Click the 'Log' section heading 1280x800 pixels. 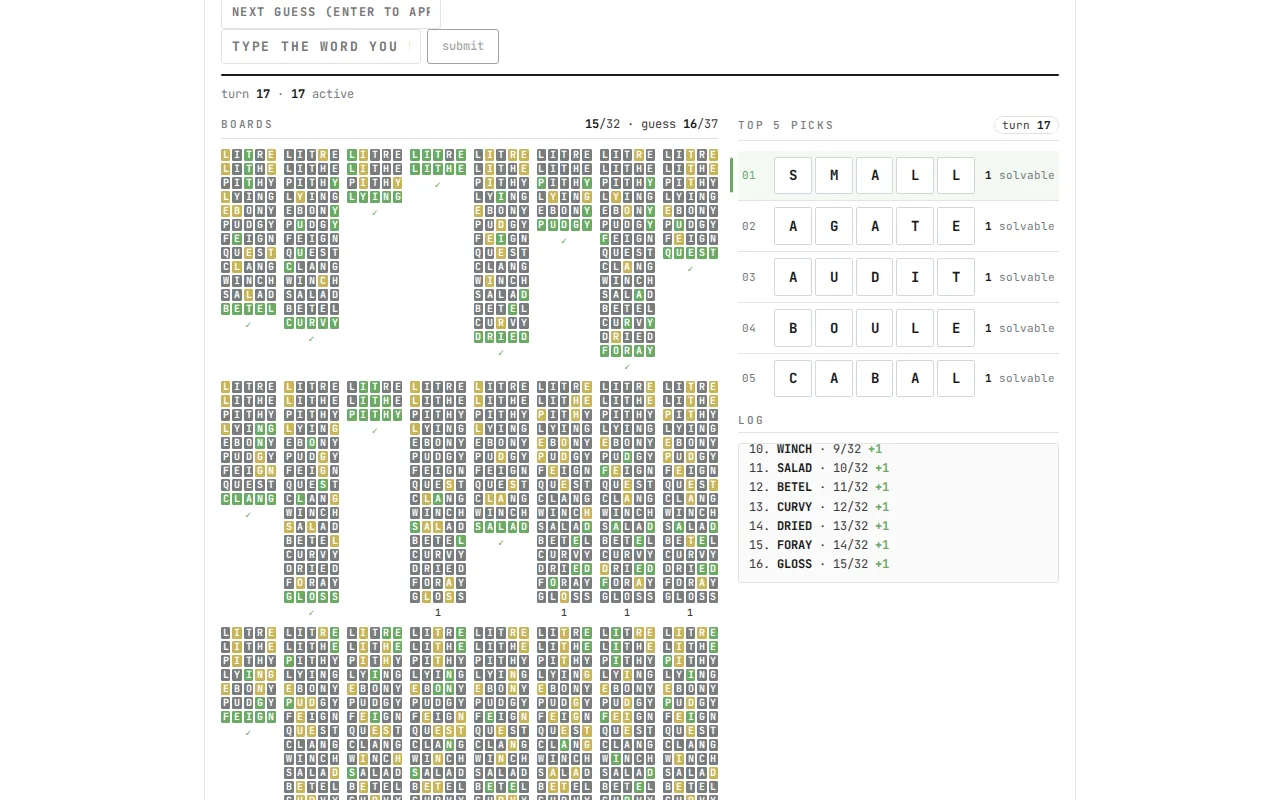[x=751, y=420]
